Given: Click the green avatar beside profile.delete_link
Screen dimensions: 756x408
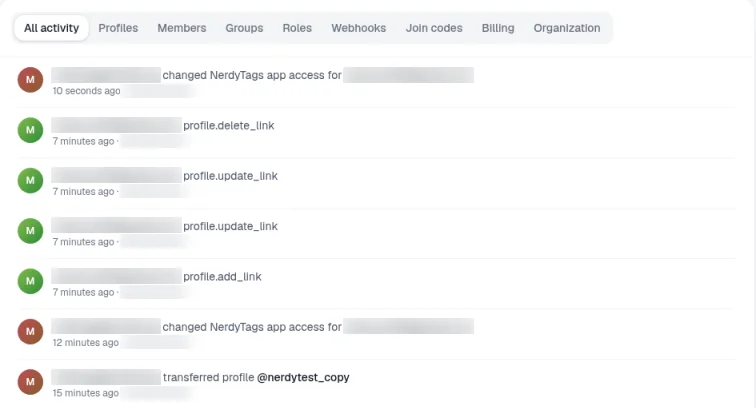Looking at the screenshot, I should point(30,130).
